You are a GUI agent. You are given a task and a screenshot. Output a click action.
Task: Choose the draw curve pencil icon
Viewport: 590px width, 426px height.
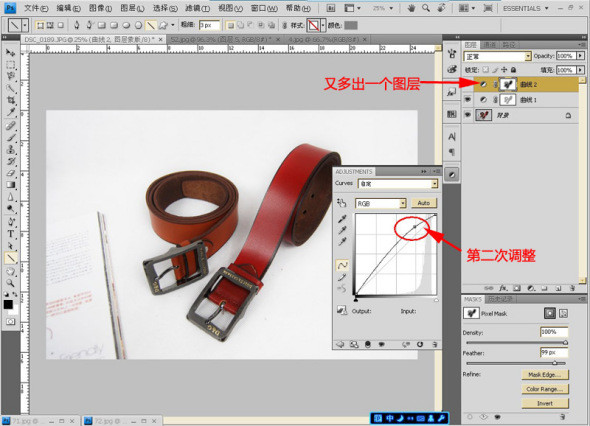[x=342, y=277]
